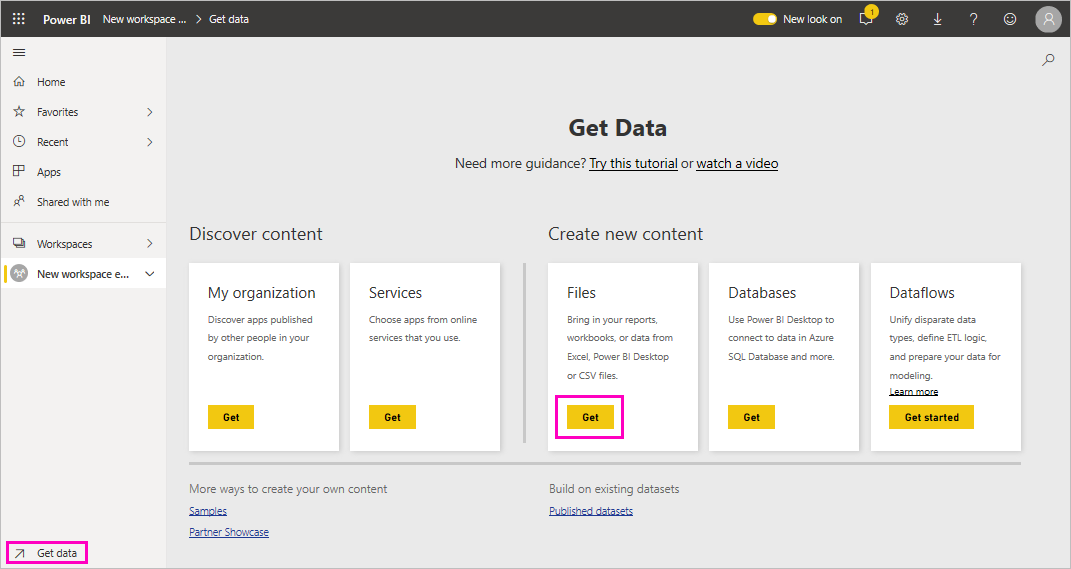Image resolution: width=1071 pixels, height=569 pixels.
Task: Open the user profile avatar
Action: tap(1048, 19)
